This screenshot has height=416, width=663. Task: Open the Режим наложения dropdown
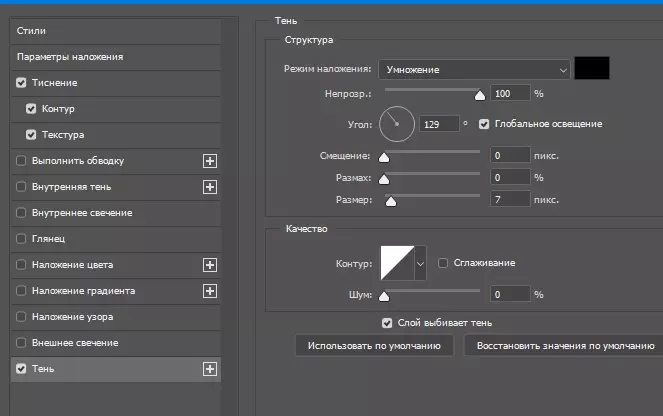[474, 70]
